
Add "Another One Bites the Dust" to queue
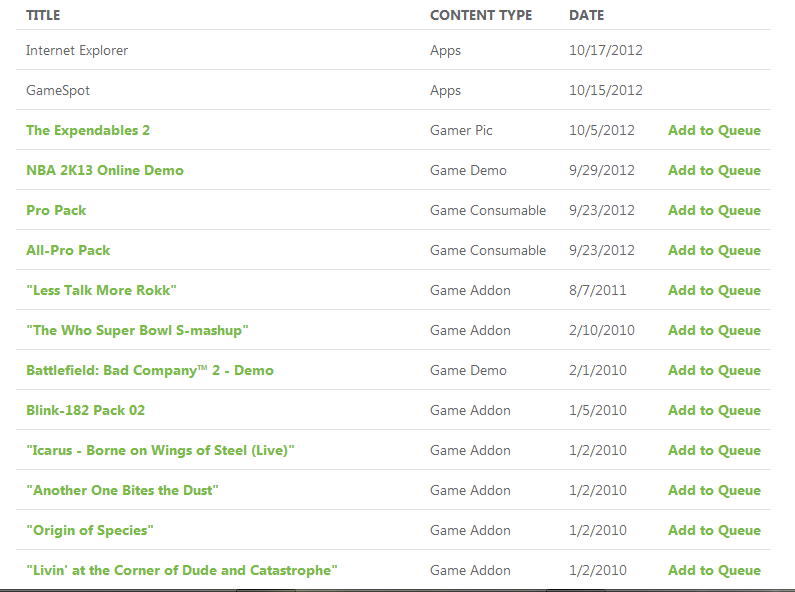click(x=714, y=491)
